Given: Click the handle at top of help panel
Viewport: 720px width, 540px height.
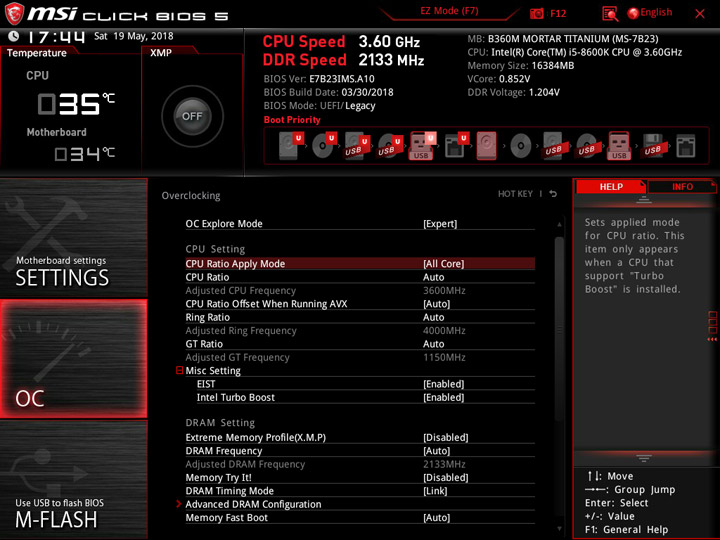Looking at the screenshot, I should [643, 200].
